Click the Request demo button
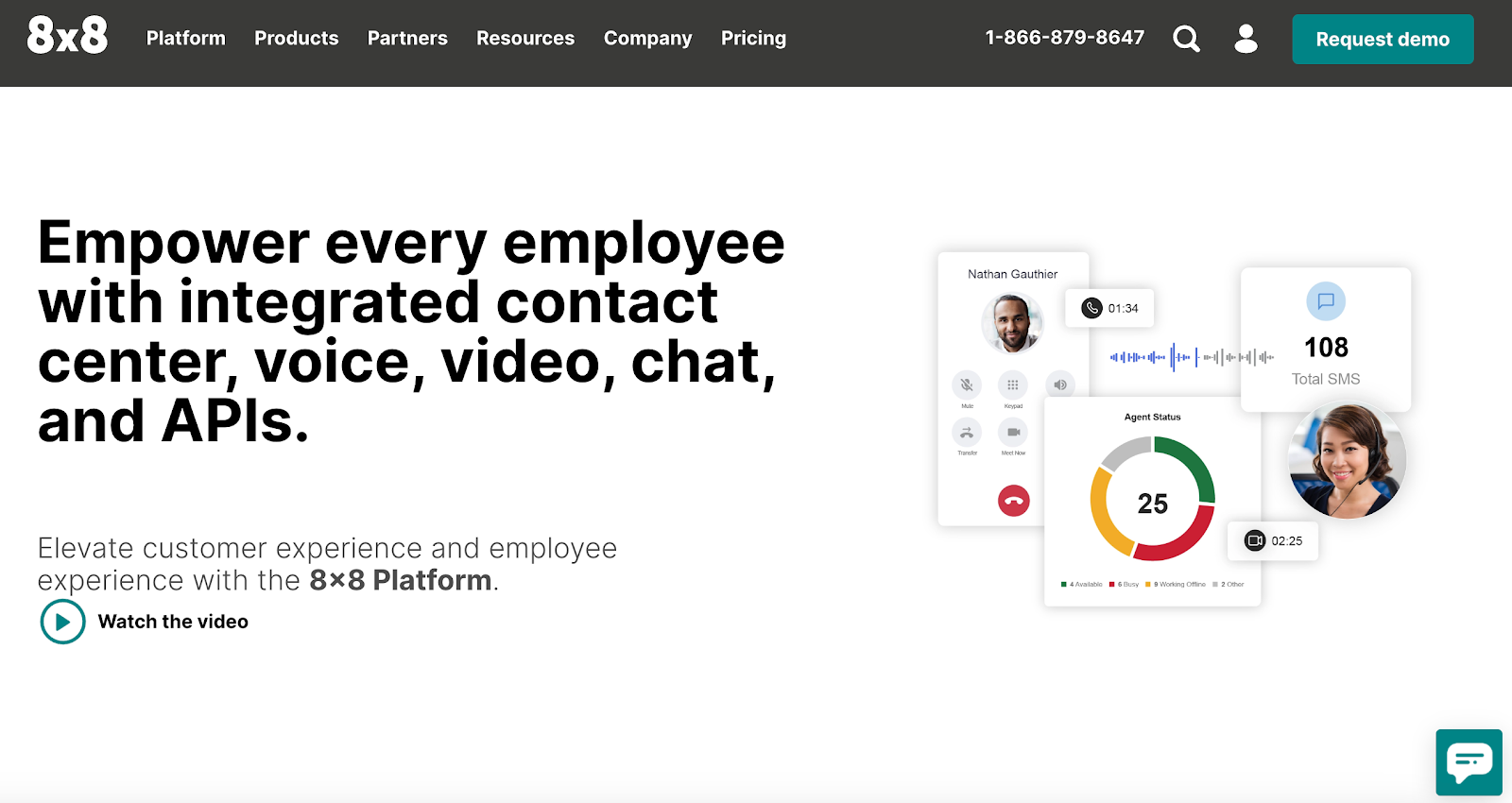This screenshot has width=1512, height=803. (1383, 40)
